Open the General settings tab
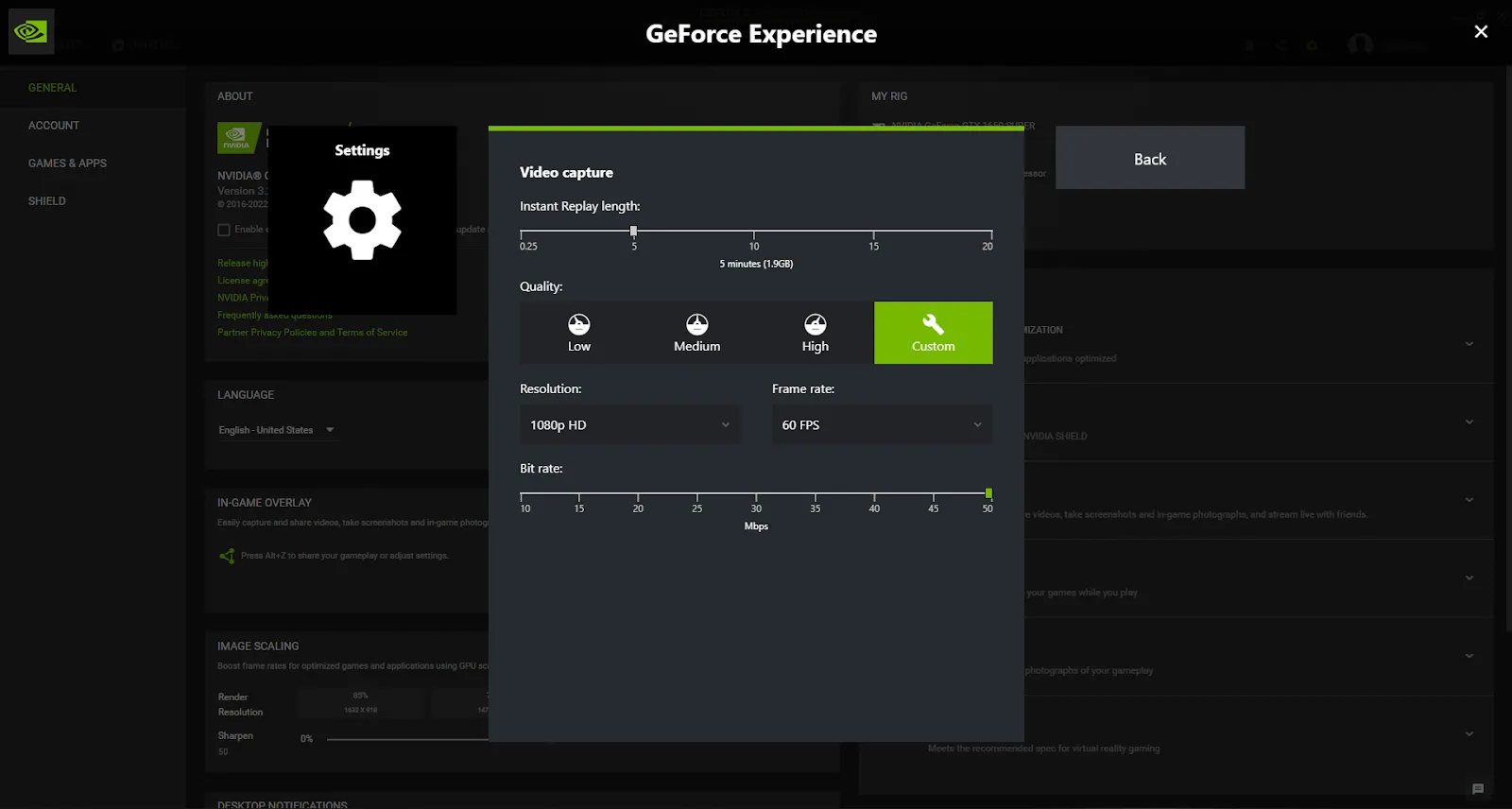The width and height of the screenshot is (1512, 809). 52,88
